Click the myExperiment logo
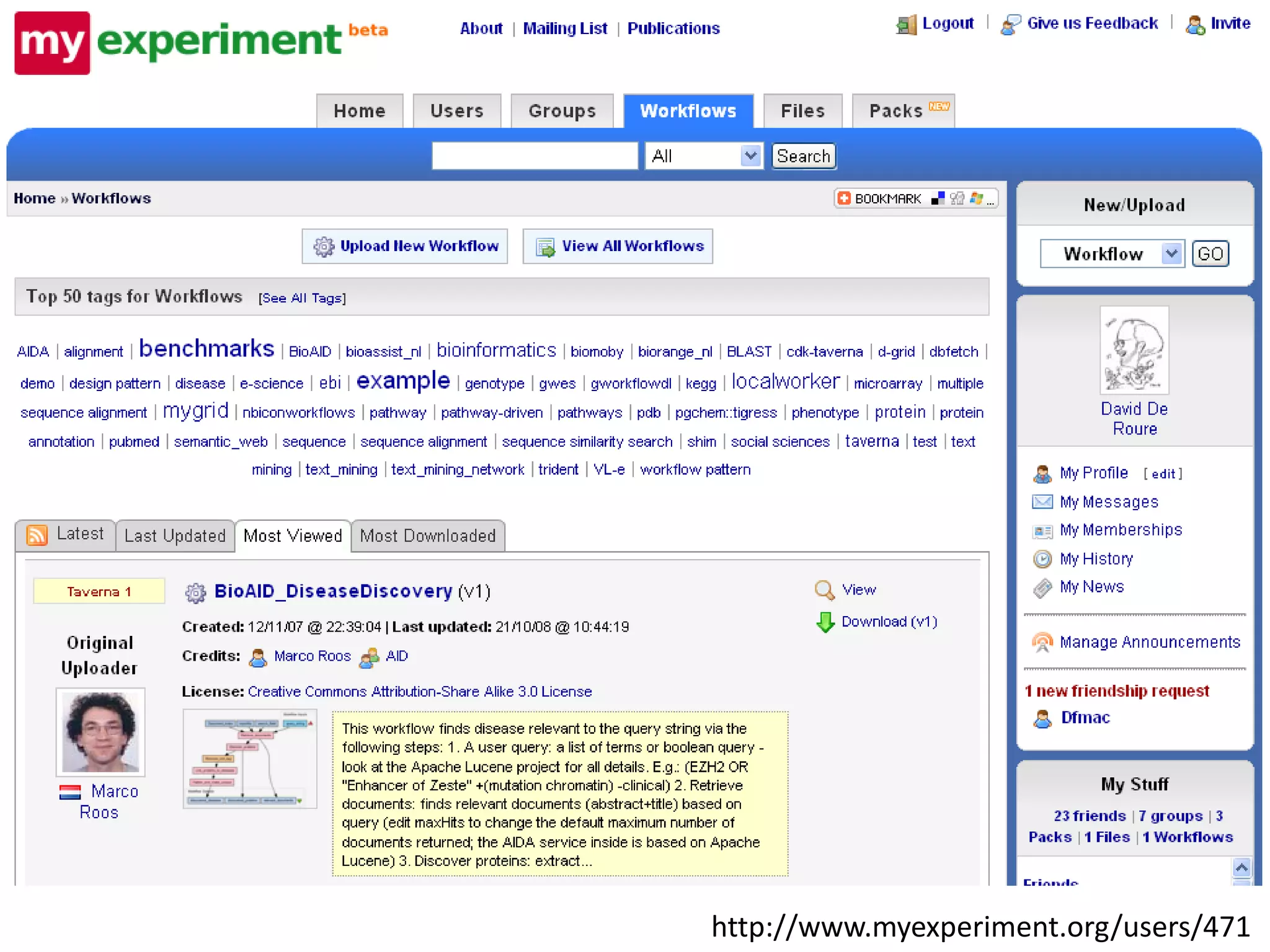Viewport: 1270px width, 952px height. [201, 42]
